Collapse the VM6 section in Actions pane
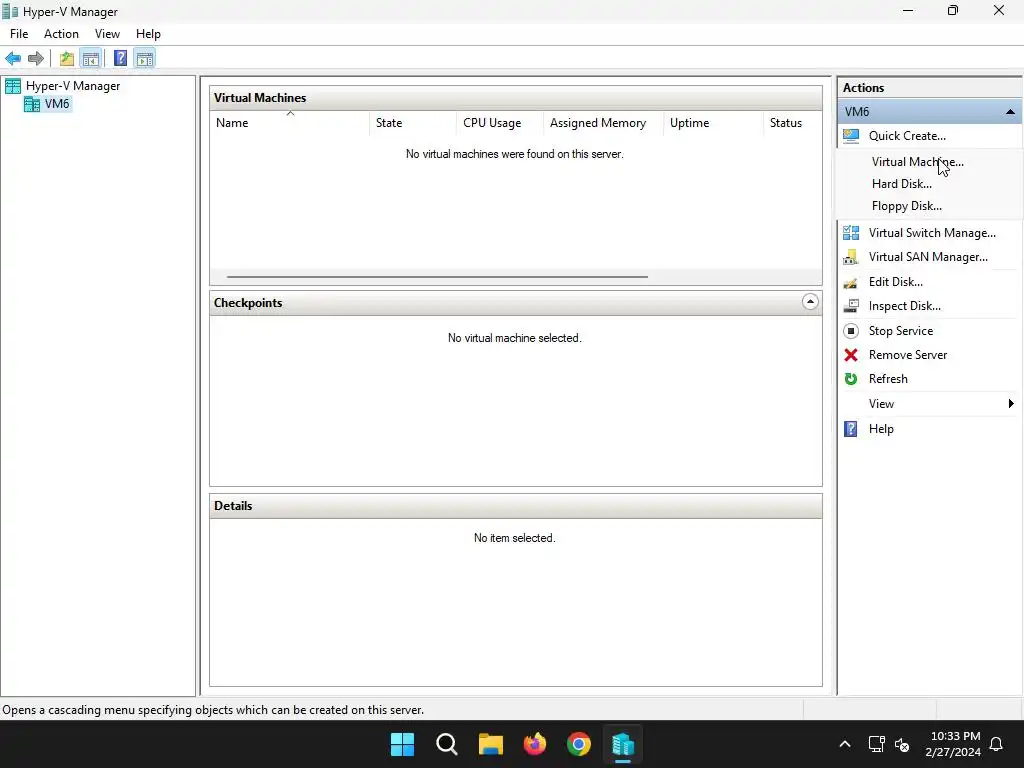Viewport: 1024px width, 768px height. coord(1010,112)
